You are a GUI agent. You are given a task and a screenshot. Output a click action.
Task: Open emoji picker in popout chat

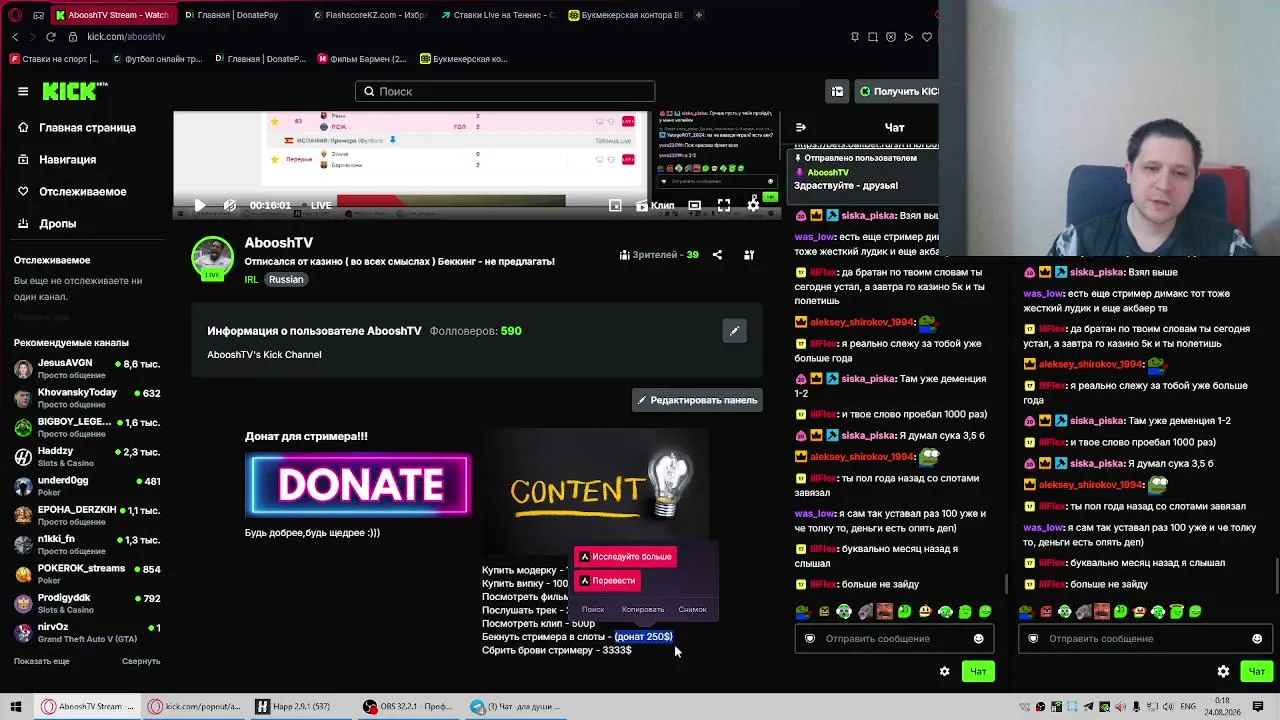[1257, 639]
